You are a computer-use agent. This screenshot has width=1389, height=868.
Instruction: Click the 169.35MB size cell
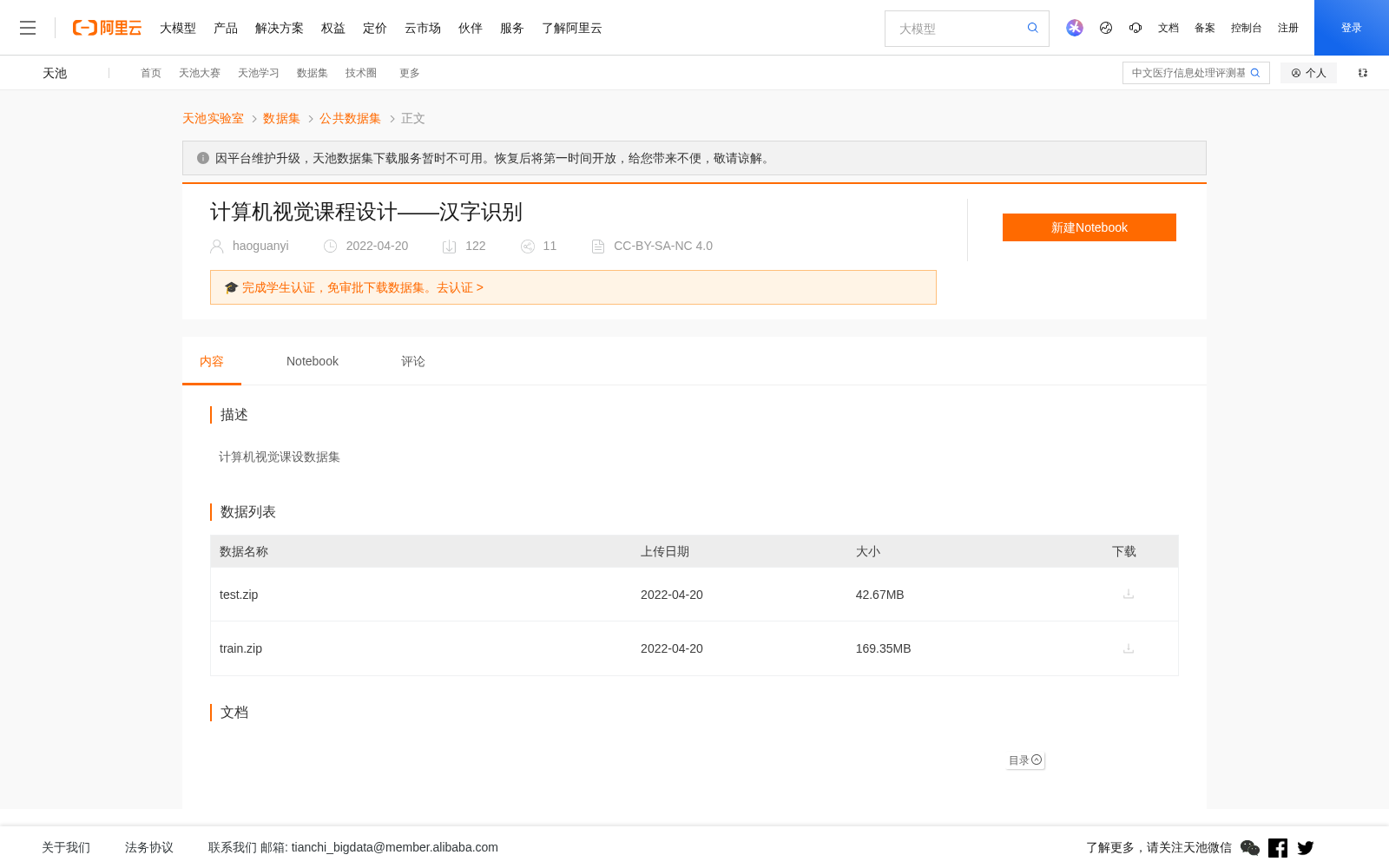coord(883,648)
